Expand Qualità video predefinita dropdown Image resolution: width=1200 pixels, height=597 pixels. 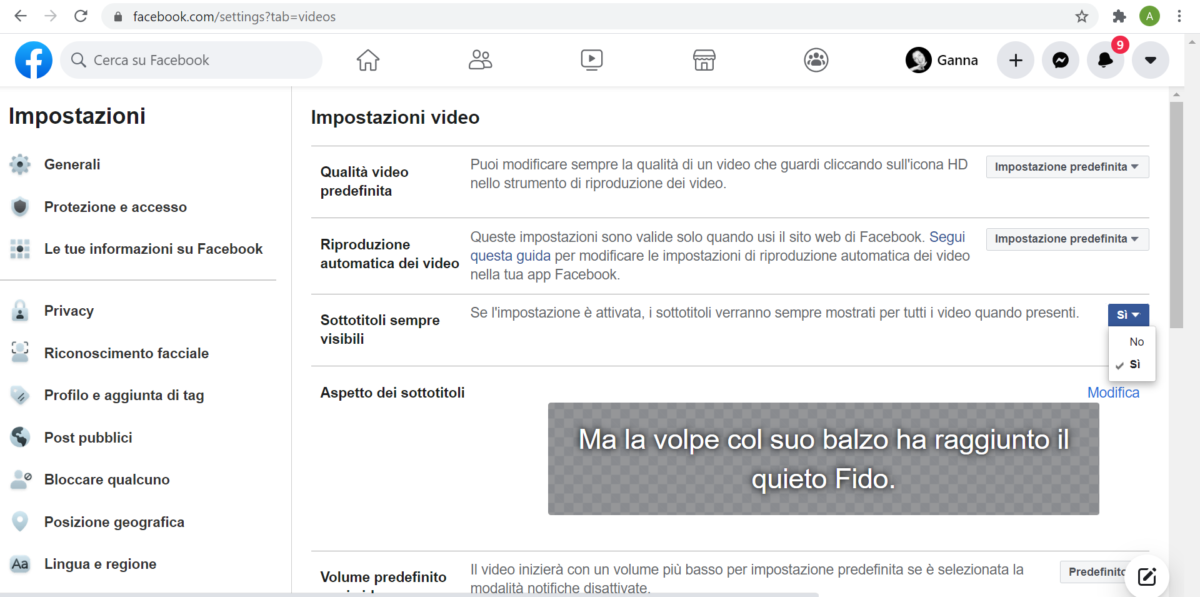coord(1067,167)
